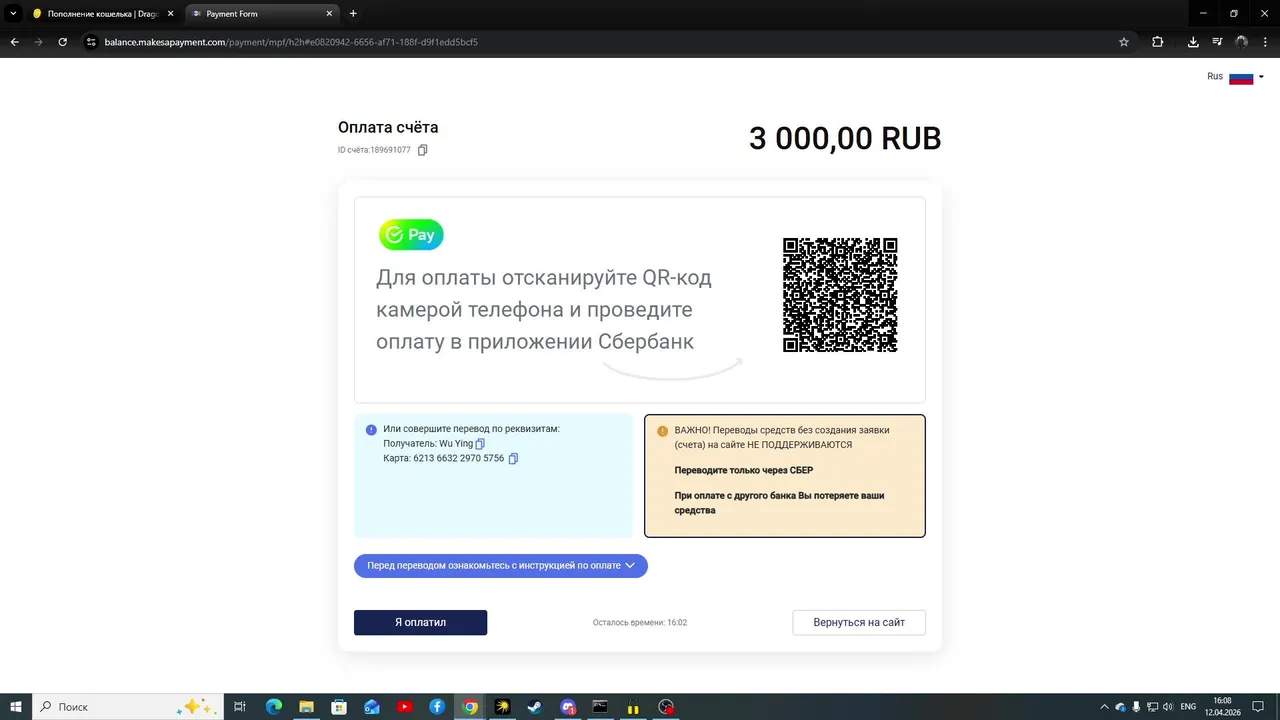The width and height of the screenshot is (1280, 720).
Task: Expand the payment instruction dropdown
Action: 501,566
